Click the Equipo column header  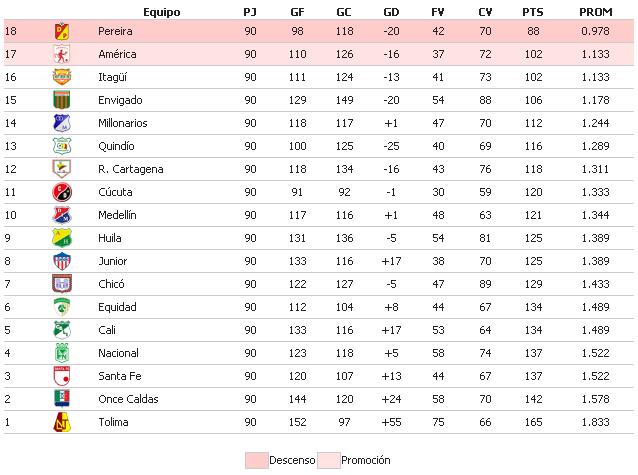(161, 11)
